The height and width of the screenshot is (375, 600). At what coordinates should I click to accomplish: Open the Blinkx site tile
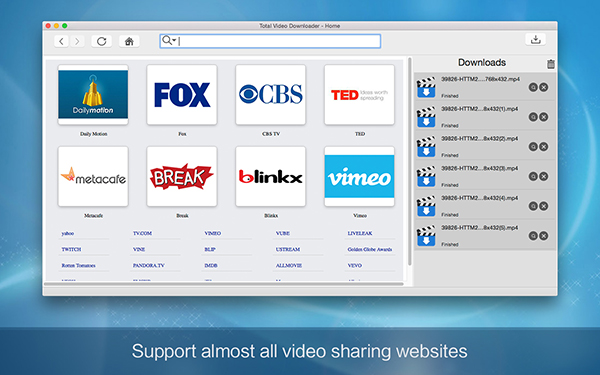[x=271, y=176]
